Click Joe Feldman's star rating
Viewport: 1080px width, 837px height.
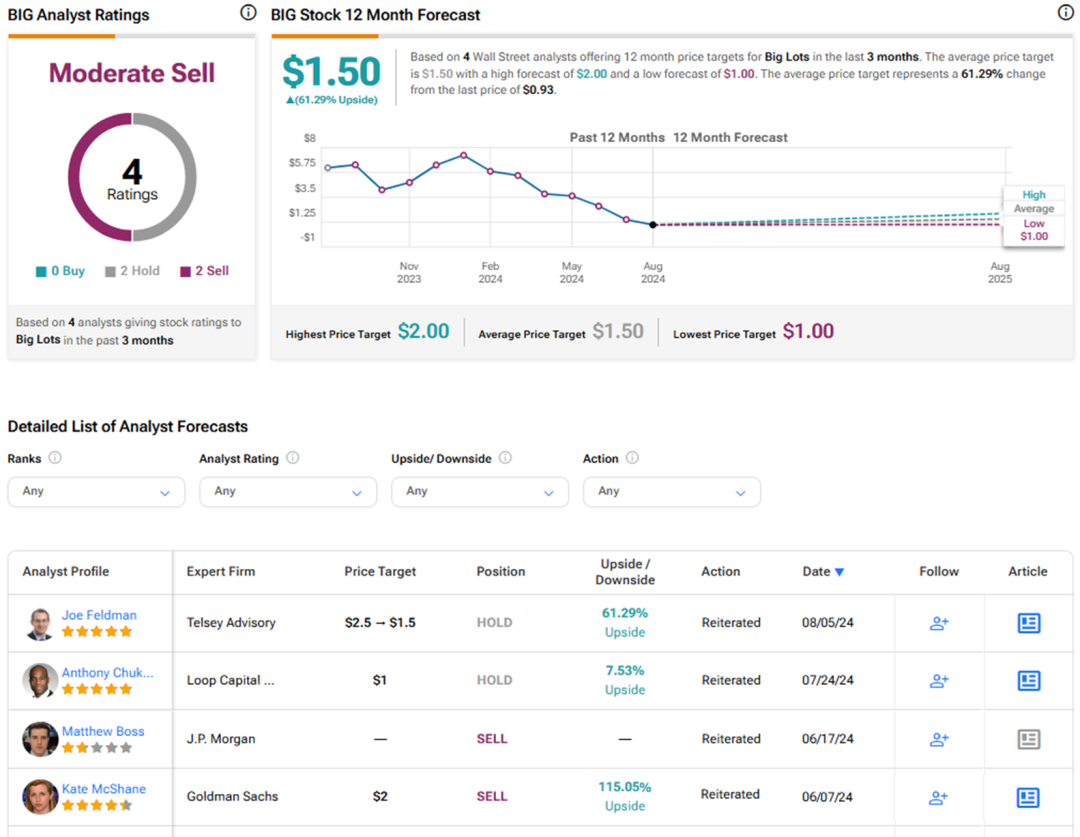click(96, 631)
